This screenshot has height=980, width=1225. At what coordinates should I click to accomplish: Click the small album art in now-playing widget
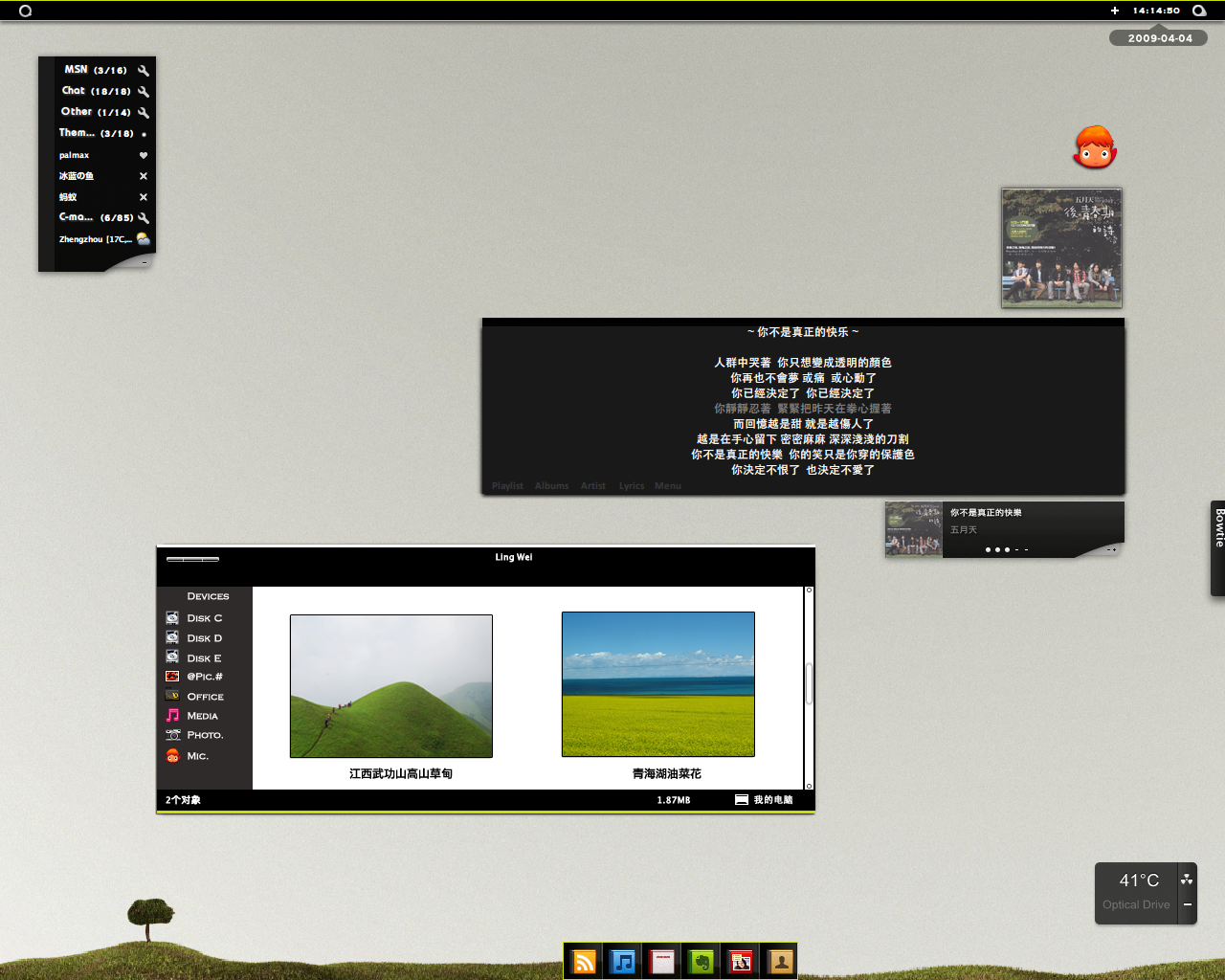point(914,529)
